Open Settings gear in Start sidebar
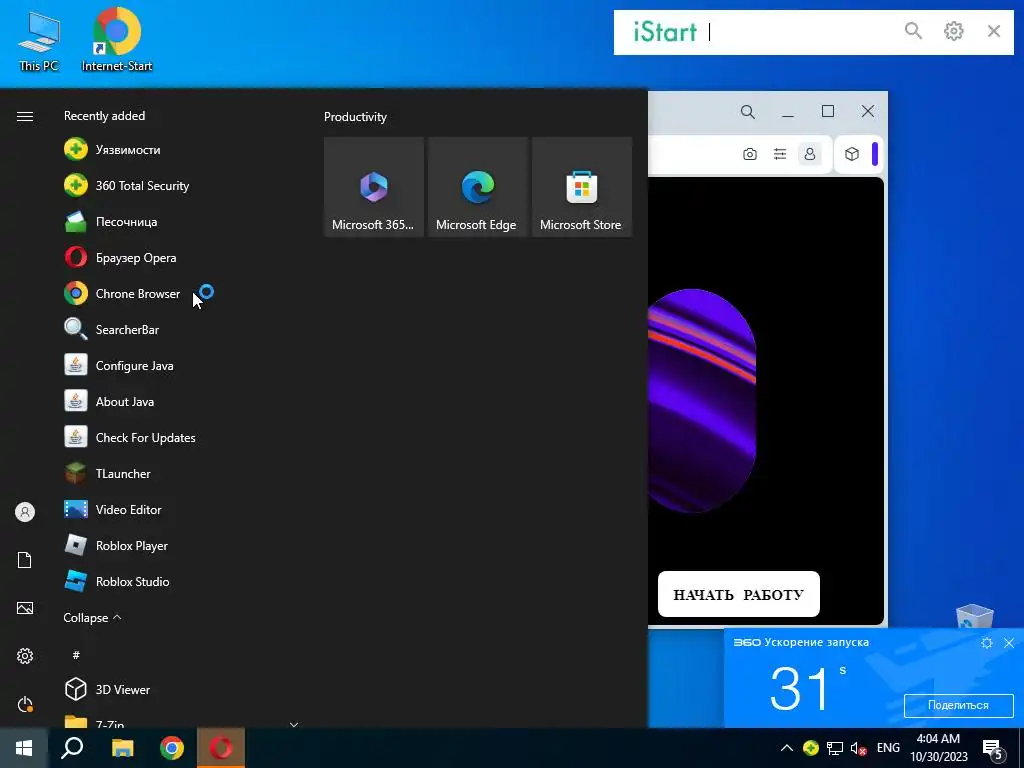The width and height of the screenshot is (1024, 768). pyautogui.click(x=25, y=656)
